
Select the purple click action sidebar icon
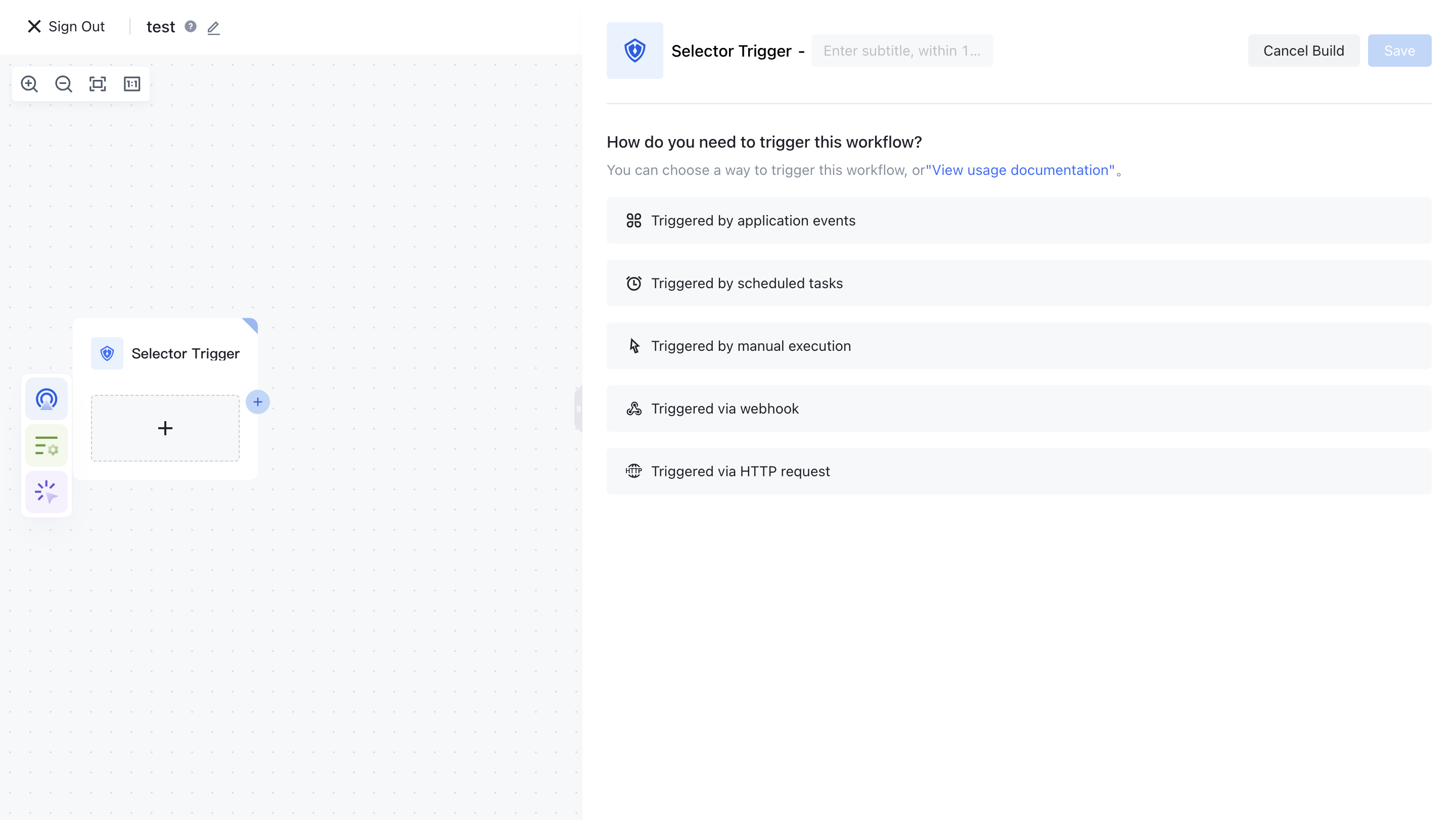pyautogui.click(x=47, y=492)
